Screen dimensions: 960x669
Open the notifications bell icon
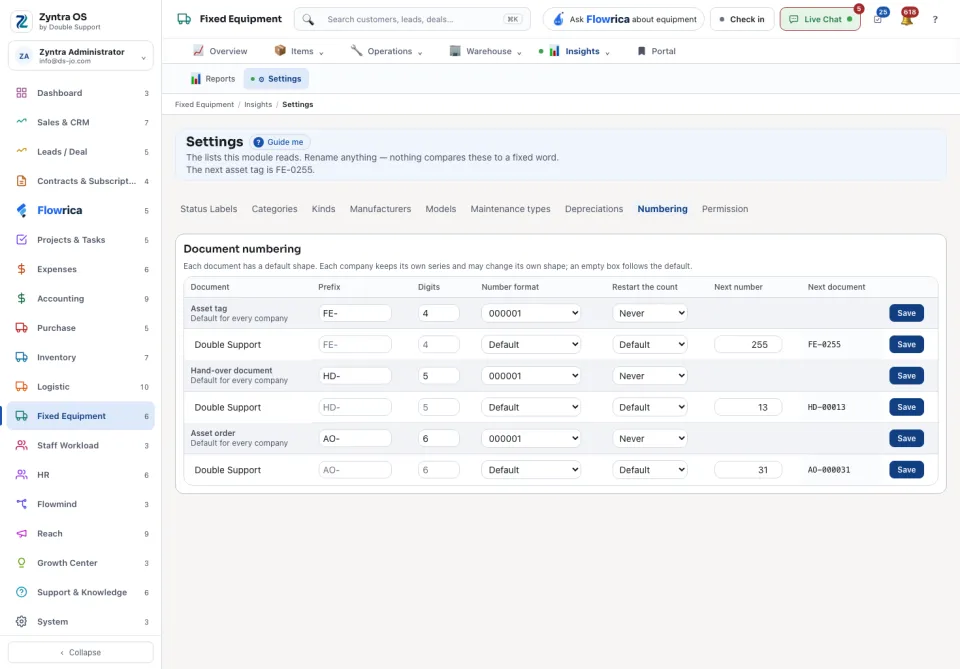pos(907,20)
